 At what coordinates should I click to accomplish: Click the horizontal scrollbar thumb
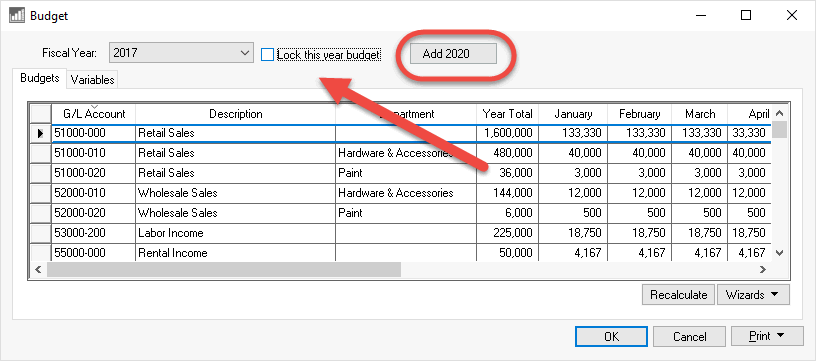pos(224,269)
